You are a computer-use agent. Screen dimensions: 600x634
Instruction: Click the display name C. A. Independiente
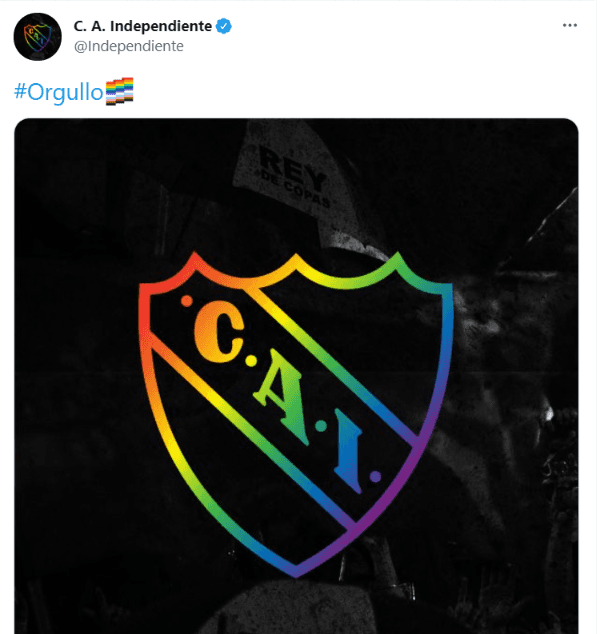tap(143, 26)
